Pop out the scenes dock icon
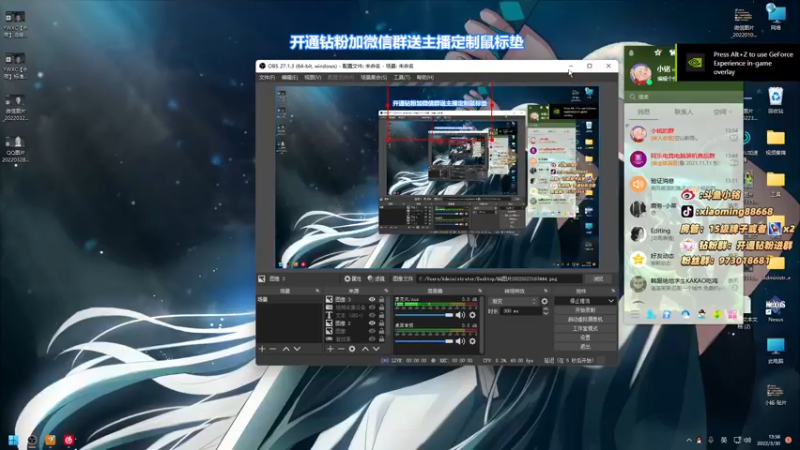This screenshot has height=450, width=800. [x=317, y=291]
